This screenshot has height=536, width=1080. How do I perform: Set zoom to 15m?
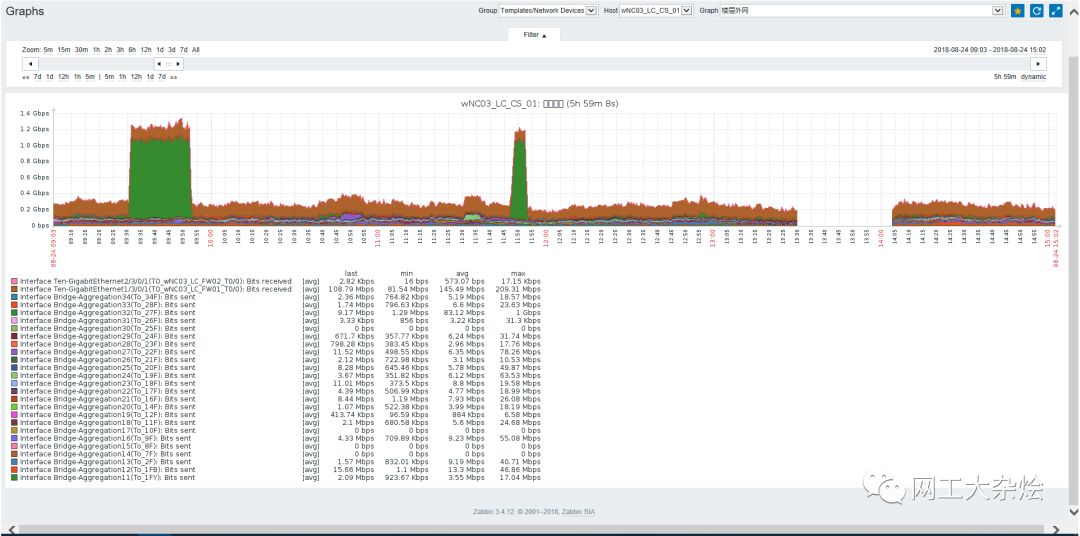[64, 50]
